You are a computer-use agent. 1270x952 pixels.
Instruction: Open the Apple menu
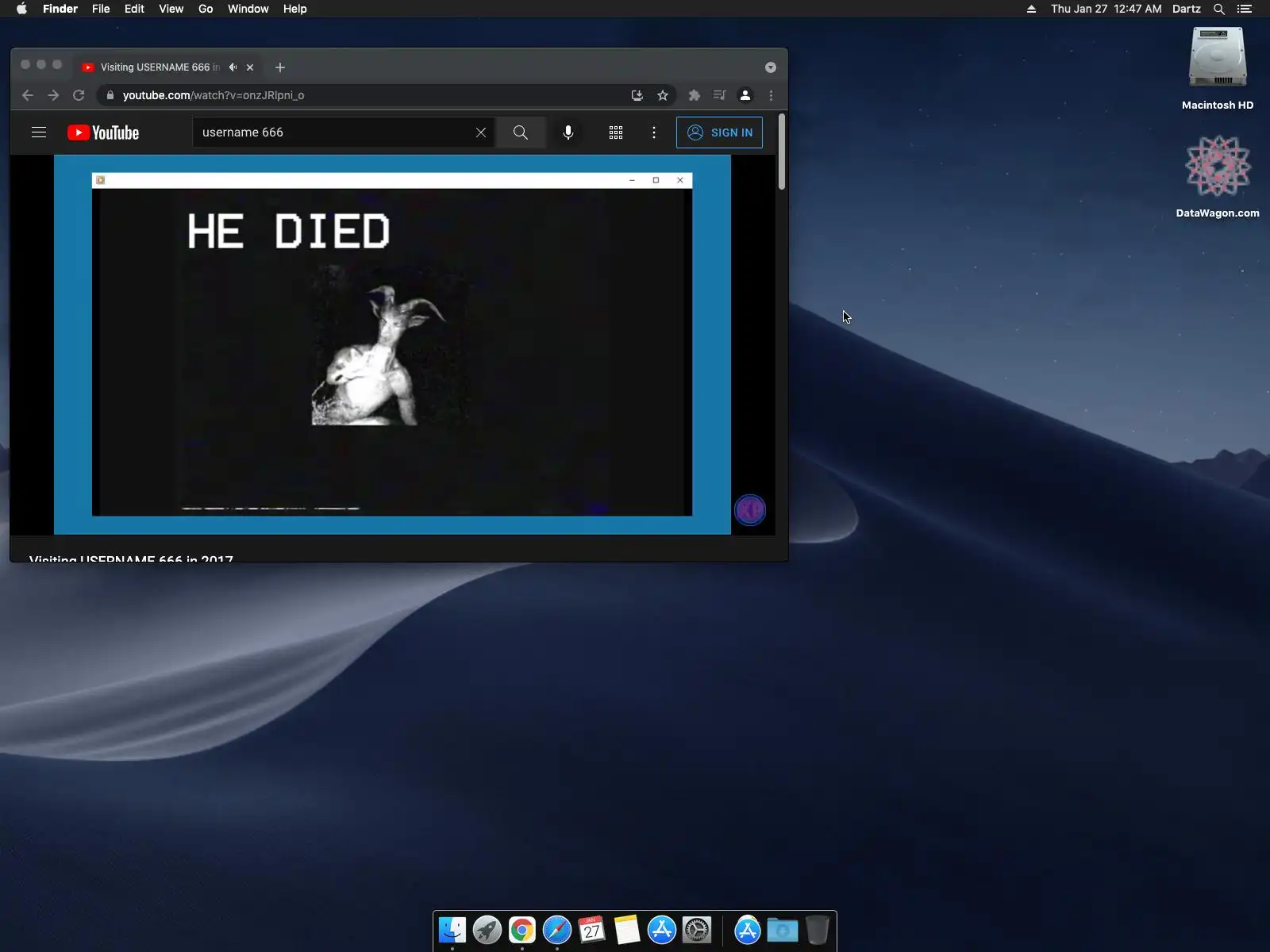point(21,9)
